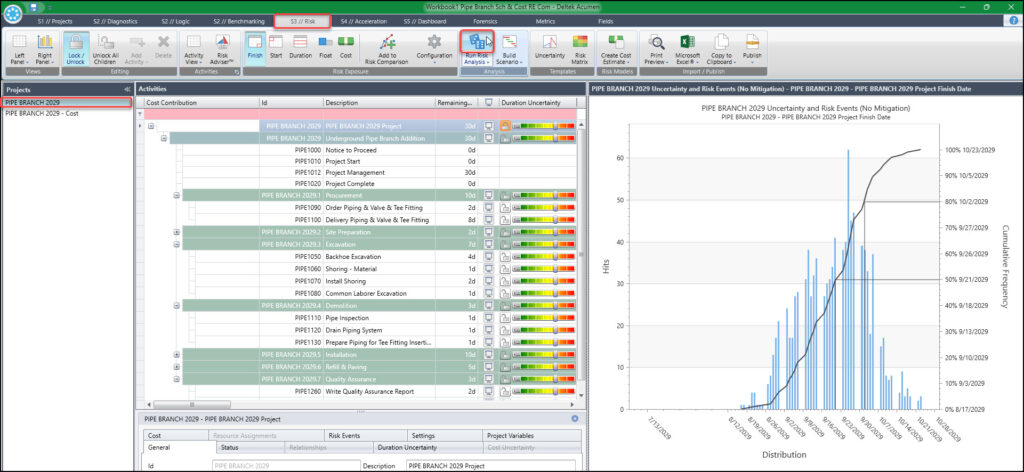Image resolution: width=1024 pixels, height=472 pixels.
Task: Click the Deltek Acumen application logo button
Action: 10,12
